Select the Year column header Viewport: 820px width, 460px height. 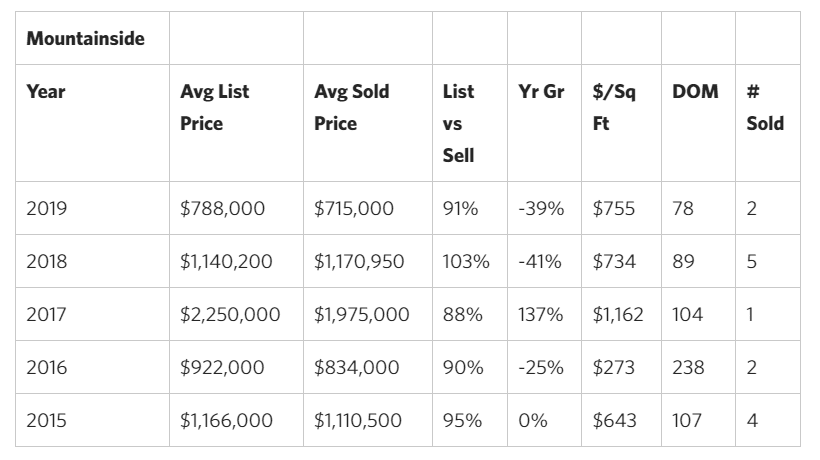[92, 123]
